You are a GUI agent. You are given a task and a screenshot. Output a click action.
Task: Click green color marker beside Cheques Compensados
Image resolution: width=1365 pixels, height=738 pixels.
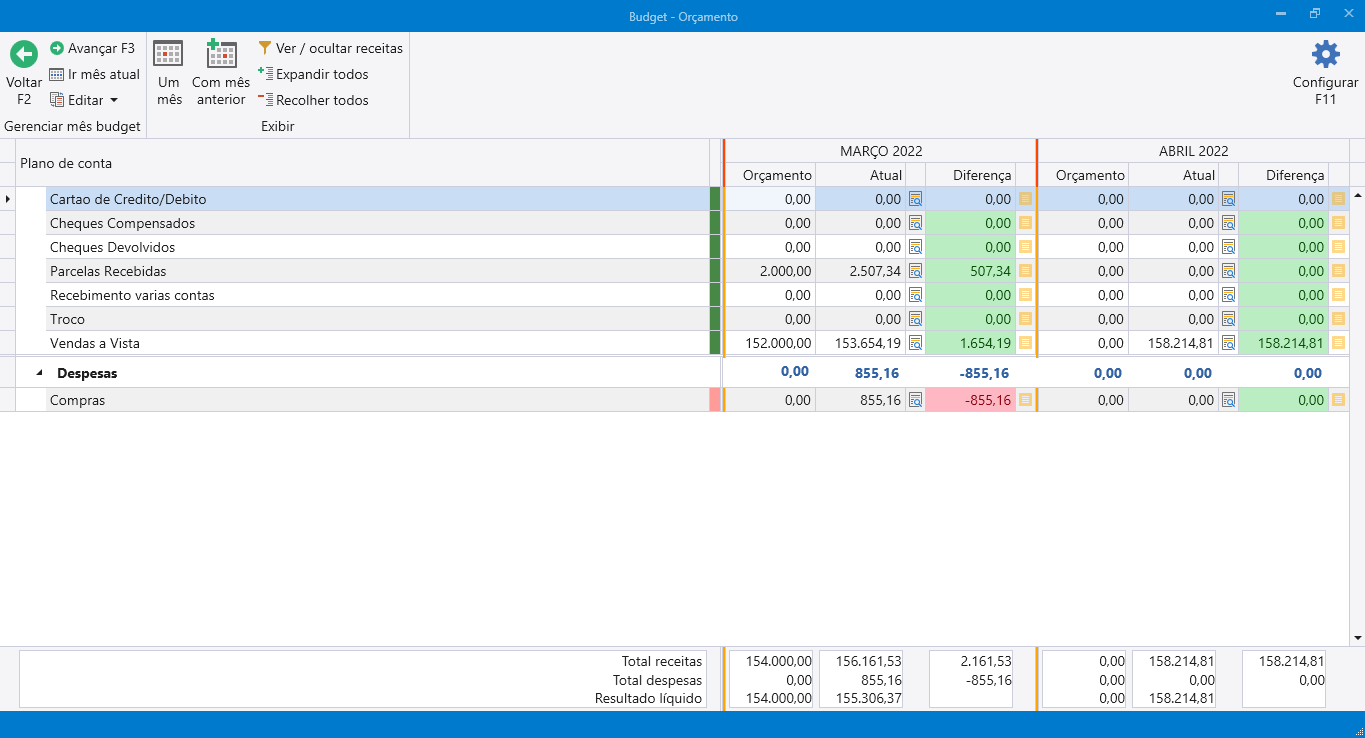[x=715, y=223]
